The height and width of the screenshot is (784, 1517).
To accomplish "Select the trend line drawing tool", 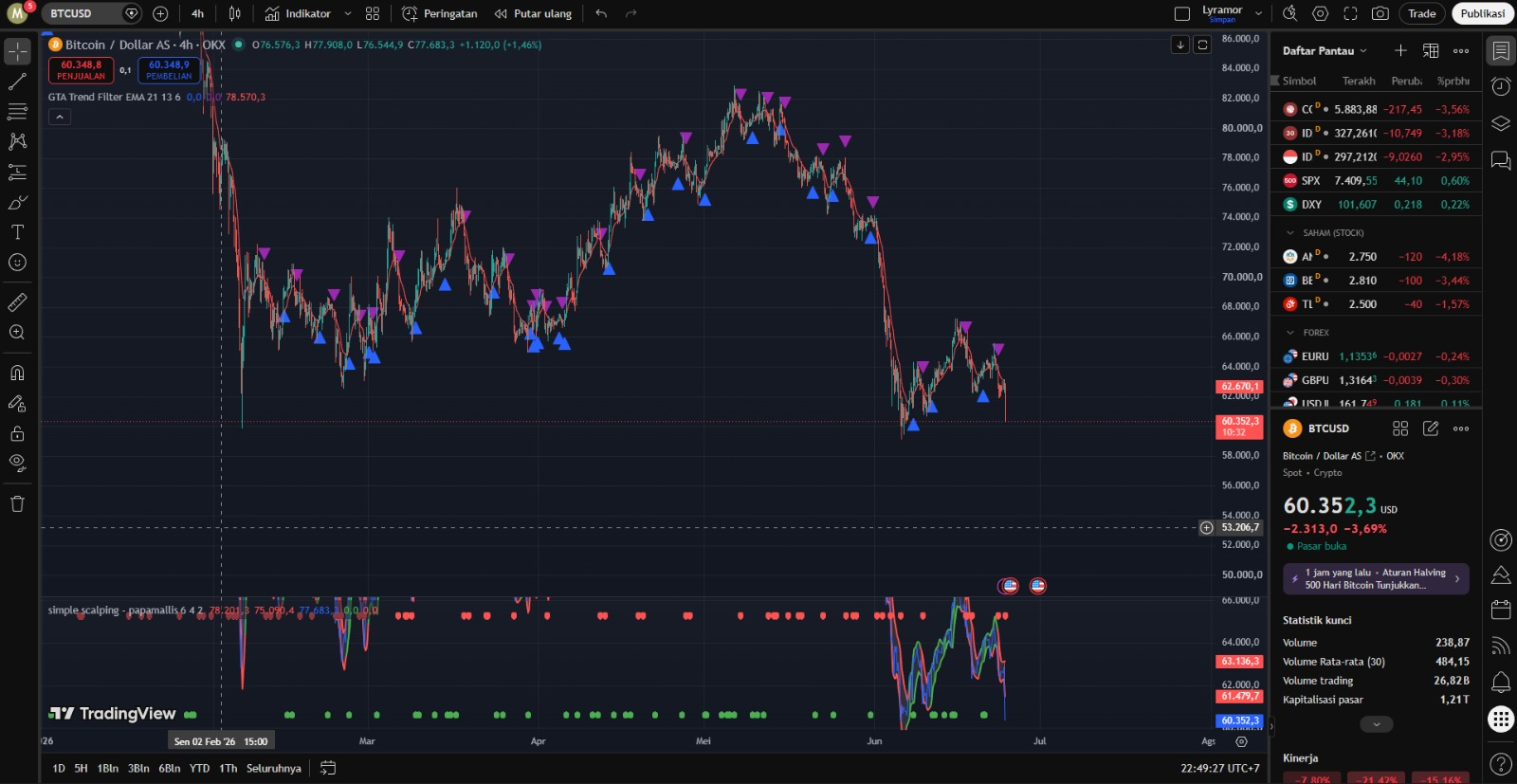I will point(17,82).
